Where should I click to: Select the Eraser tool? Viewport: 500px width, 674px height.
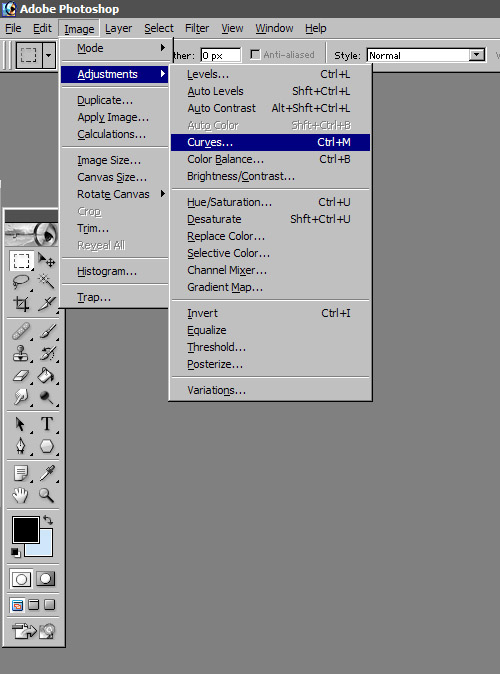21,375
